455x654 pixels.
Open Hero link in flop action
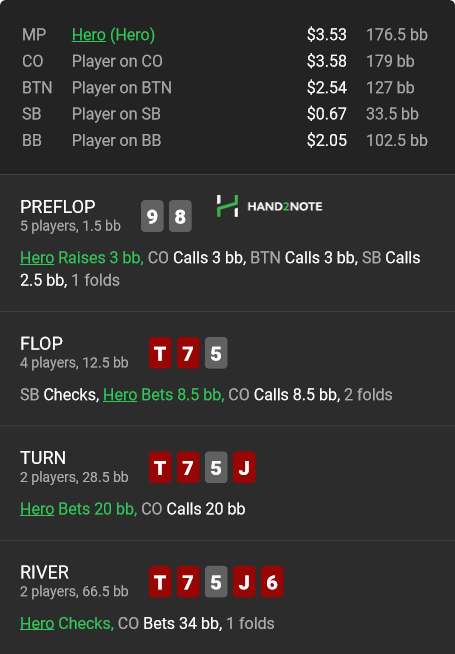(x=120, y=395)
